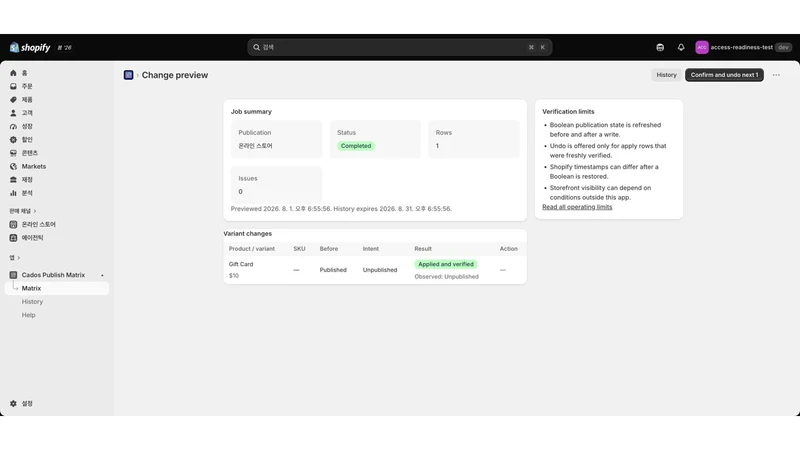Screen dimensions: 800x450
Task: Expand the Sales channels (판매 채널) section
Action: pos(23,211)
